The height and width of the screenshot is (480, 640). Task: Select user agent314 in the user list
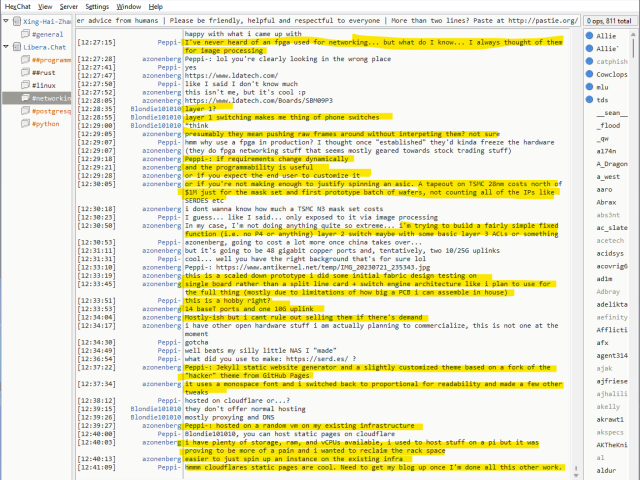pos(612,355)
